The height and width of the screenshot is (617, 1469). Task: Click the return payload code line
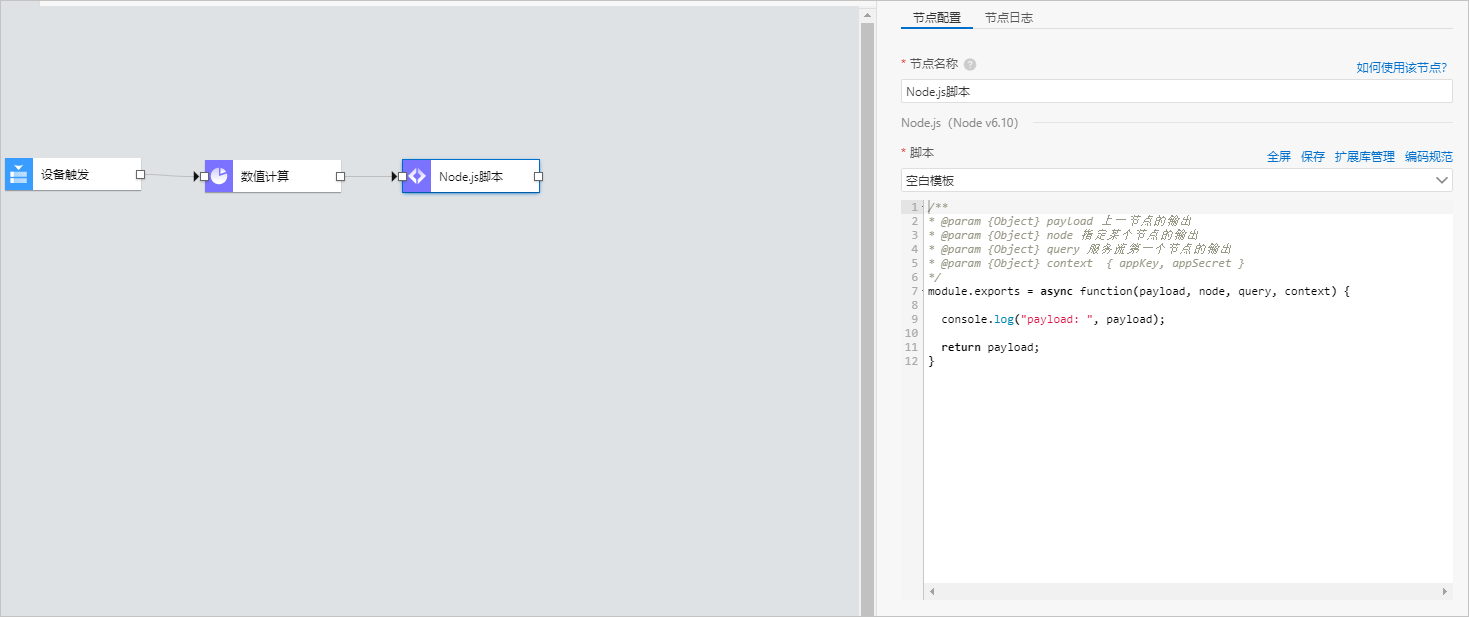[x=991, y=347]
